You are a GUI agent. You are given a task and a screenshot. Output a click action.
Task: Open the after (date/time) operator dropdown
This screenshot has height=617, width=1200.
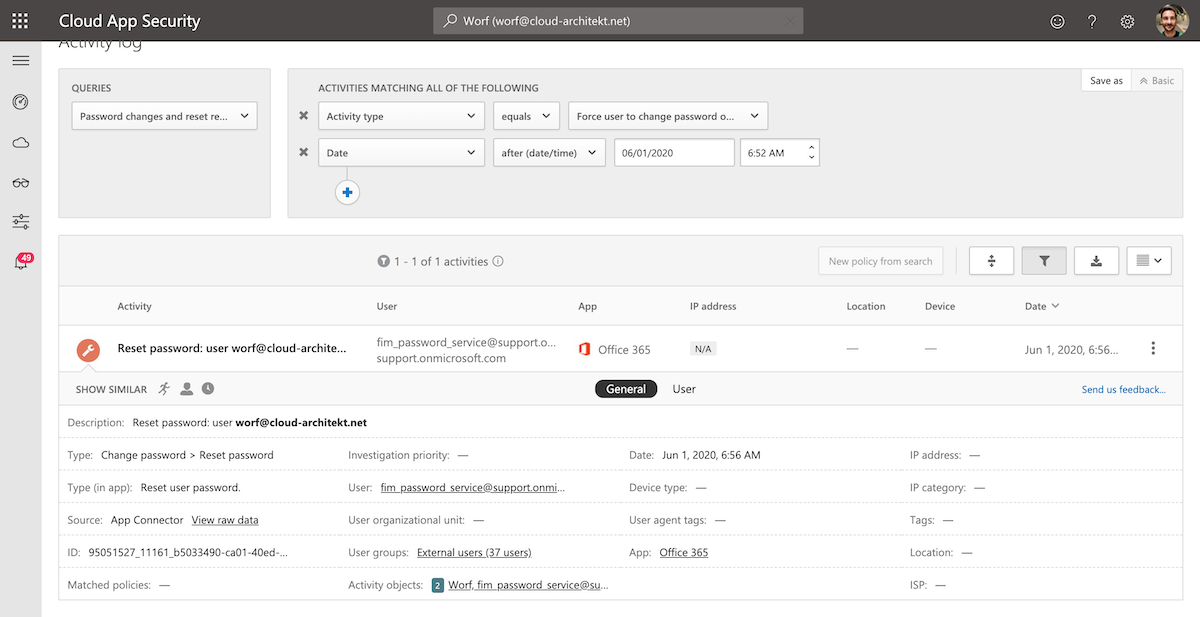click(x=549, y=153)
